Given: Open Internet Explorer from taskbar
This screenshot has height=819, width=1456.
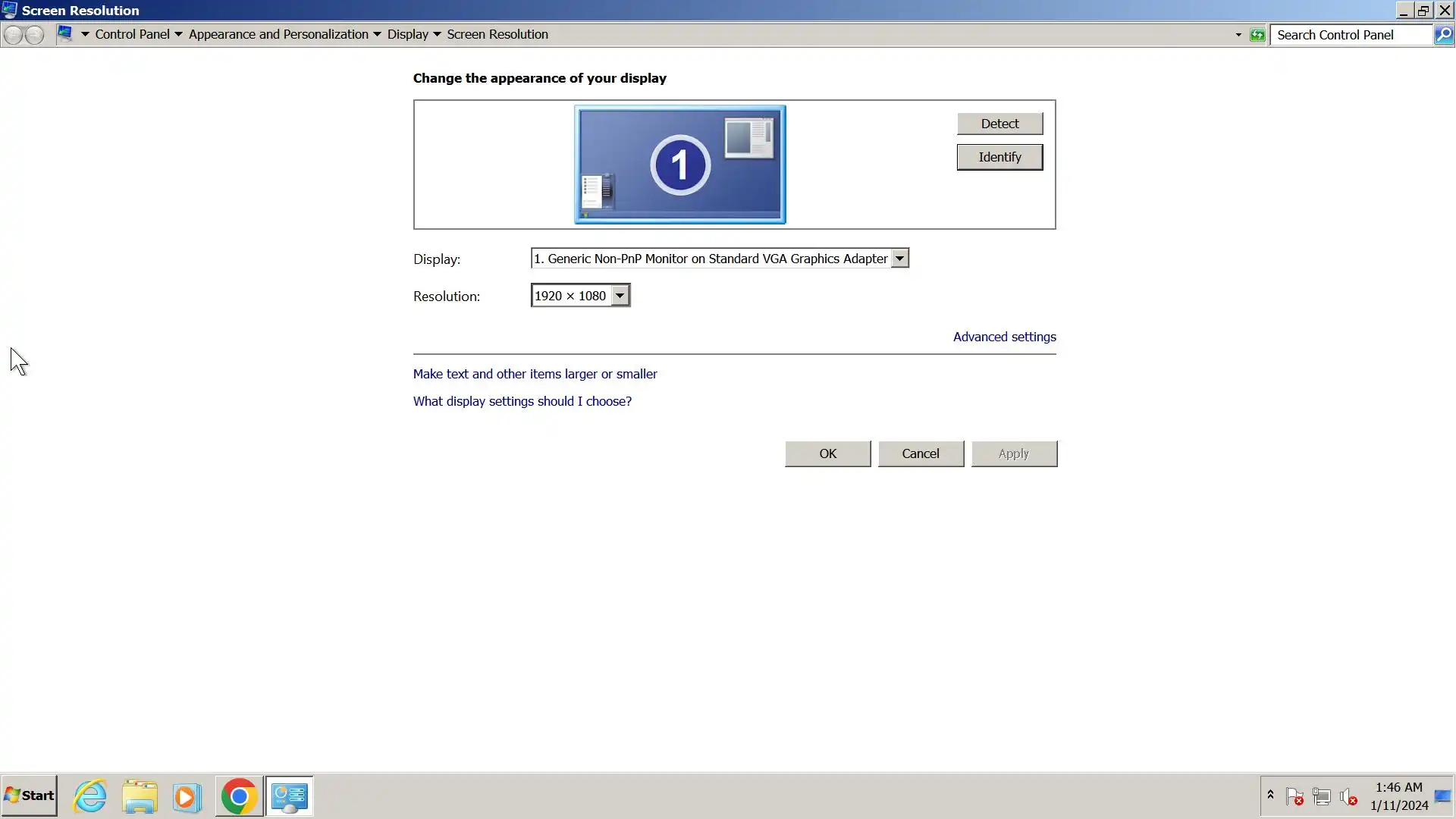Looking at the screenshot, I should click(x=89, y=796).
